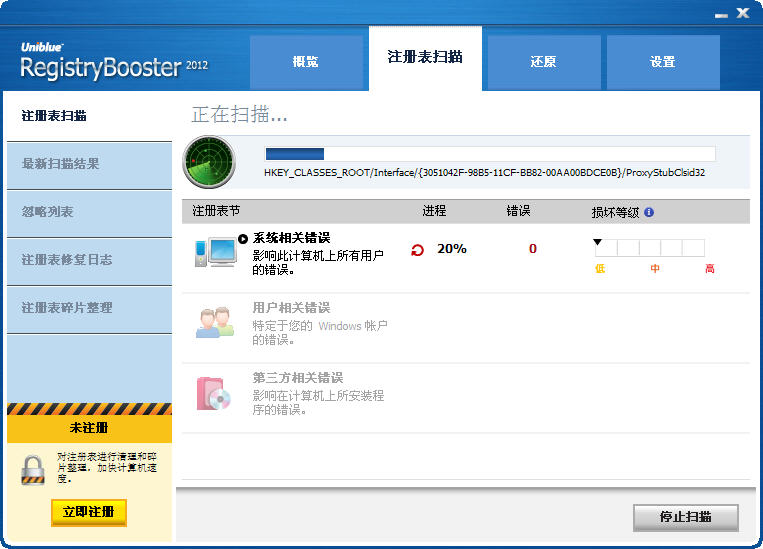
Task: Click the users icon for 用户相关错误
Action: (x=215, y=323)
